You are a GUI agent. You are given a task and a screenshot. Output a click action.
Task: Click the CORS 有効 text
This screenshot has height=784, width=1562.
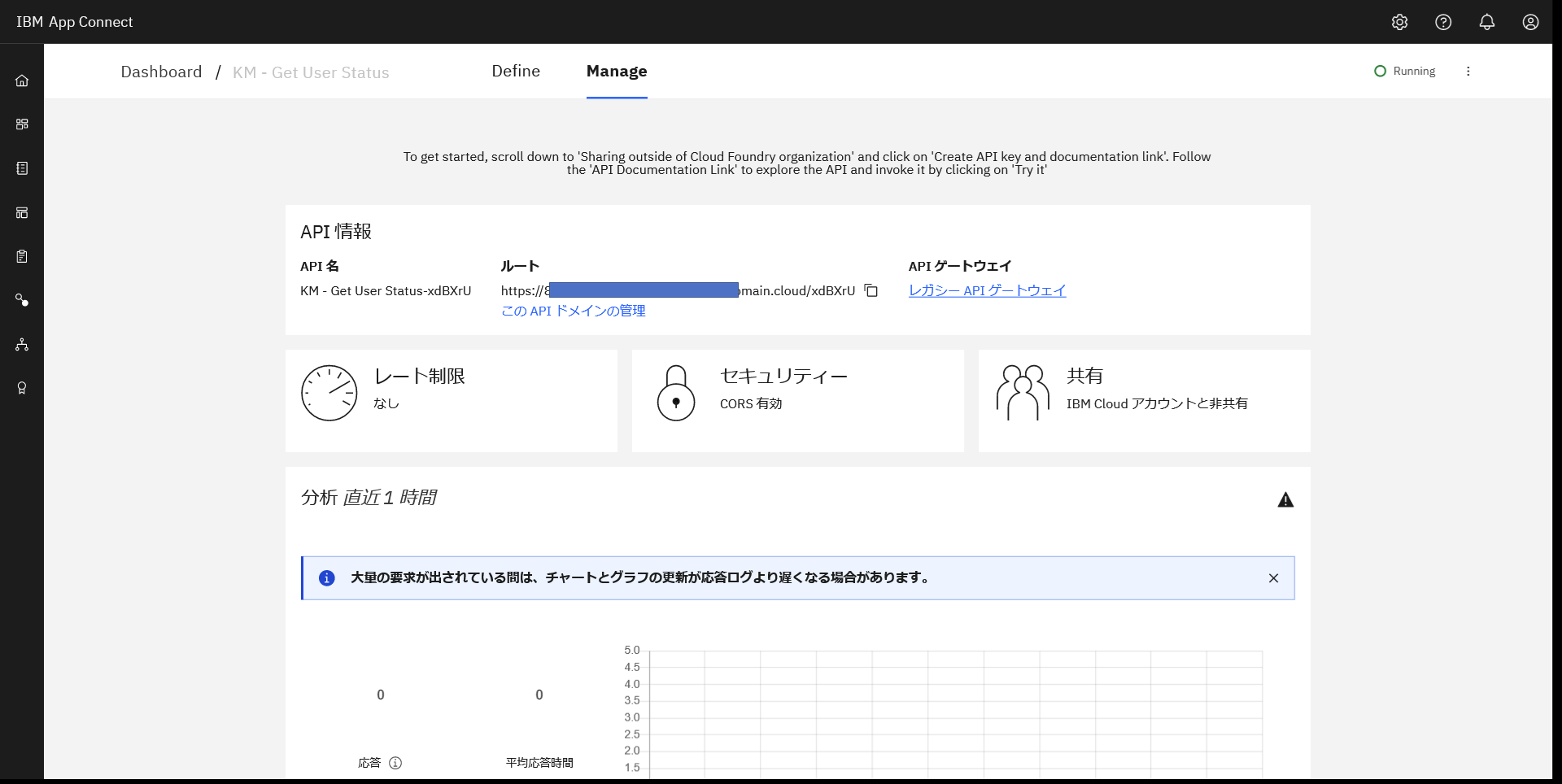coord(751,403)
